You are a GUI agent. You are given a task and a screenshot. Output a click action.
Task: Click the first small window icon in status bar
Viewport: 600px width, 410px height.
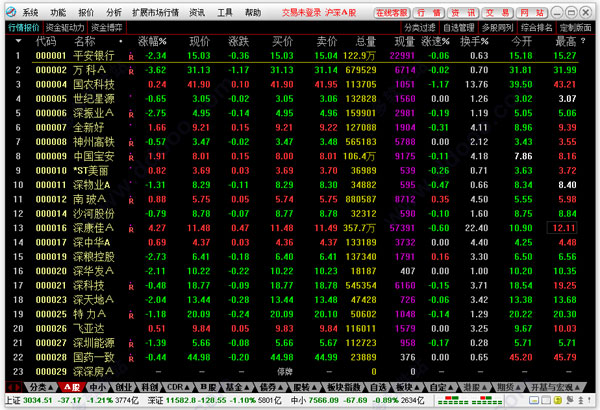coord(534,400)
